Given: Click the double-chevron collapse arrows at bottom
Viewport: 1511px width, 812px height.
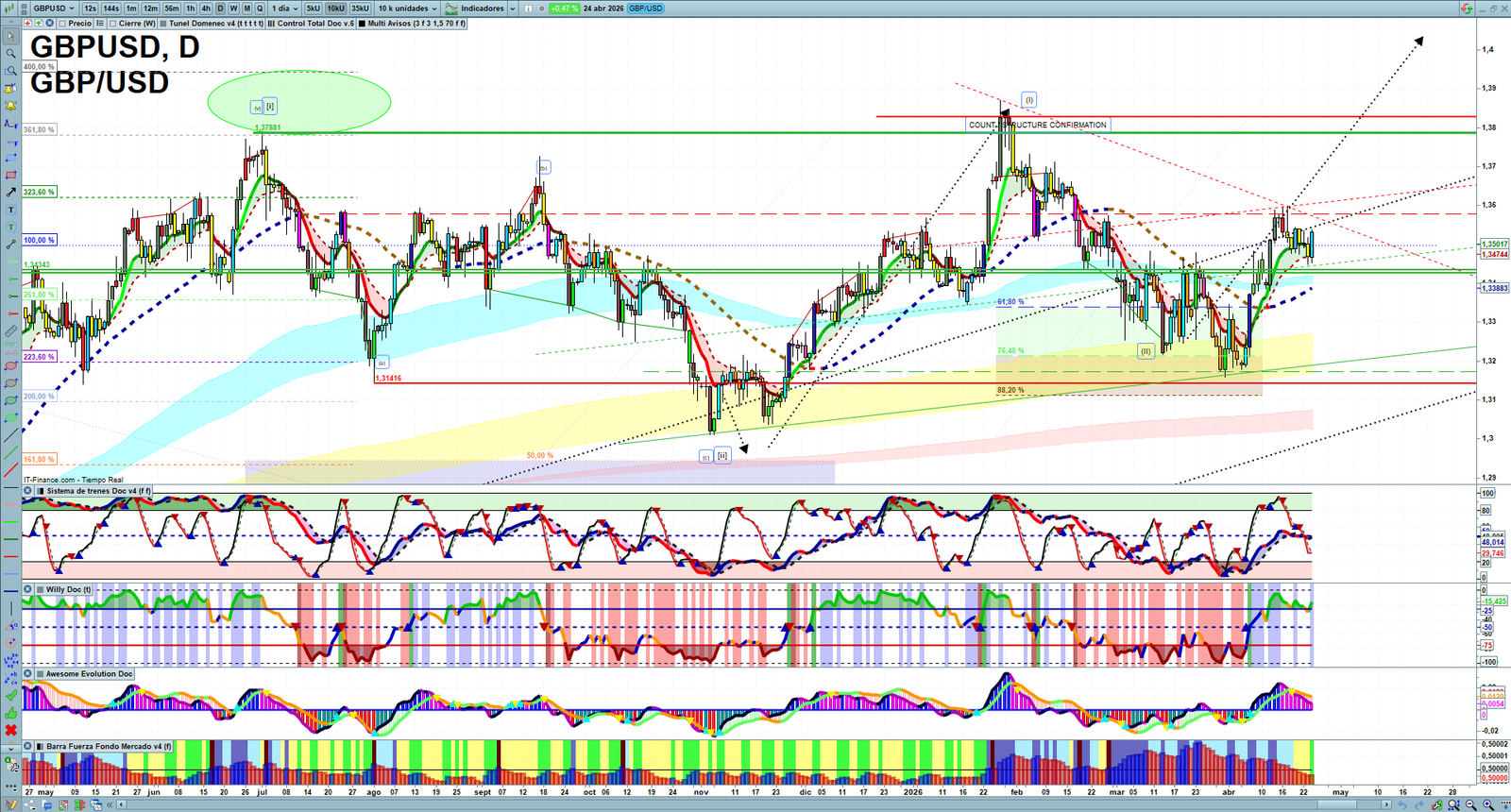Looking at the screenshot, I should (109, 804).
